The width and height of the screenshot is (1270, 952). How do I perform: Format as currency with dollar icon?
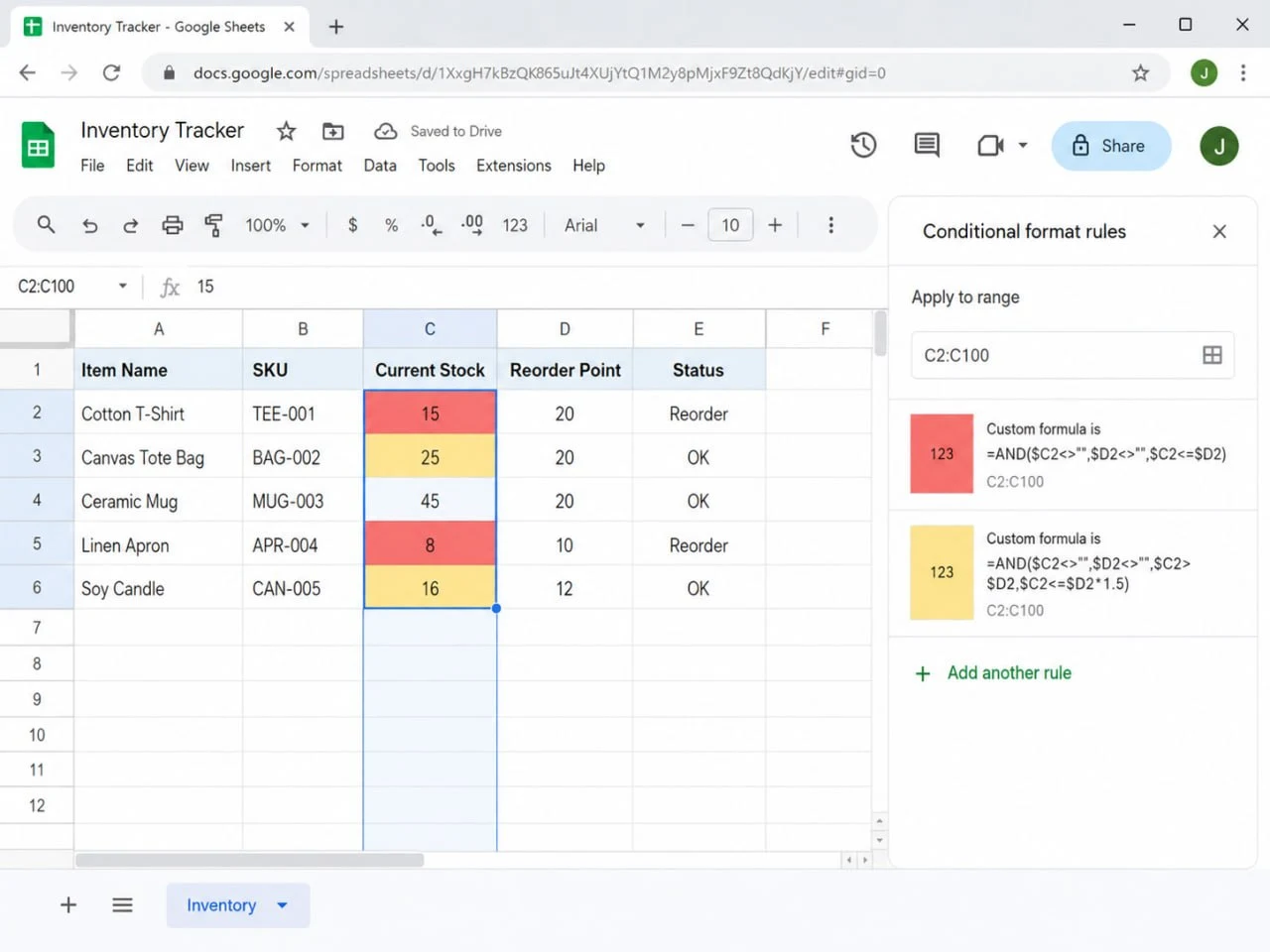tap(352, 225)
